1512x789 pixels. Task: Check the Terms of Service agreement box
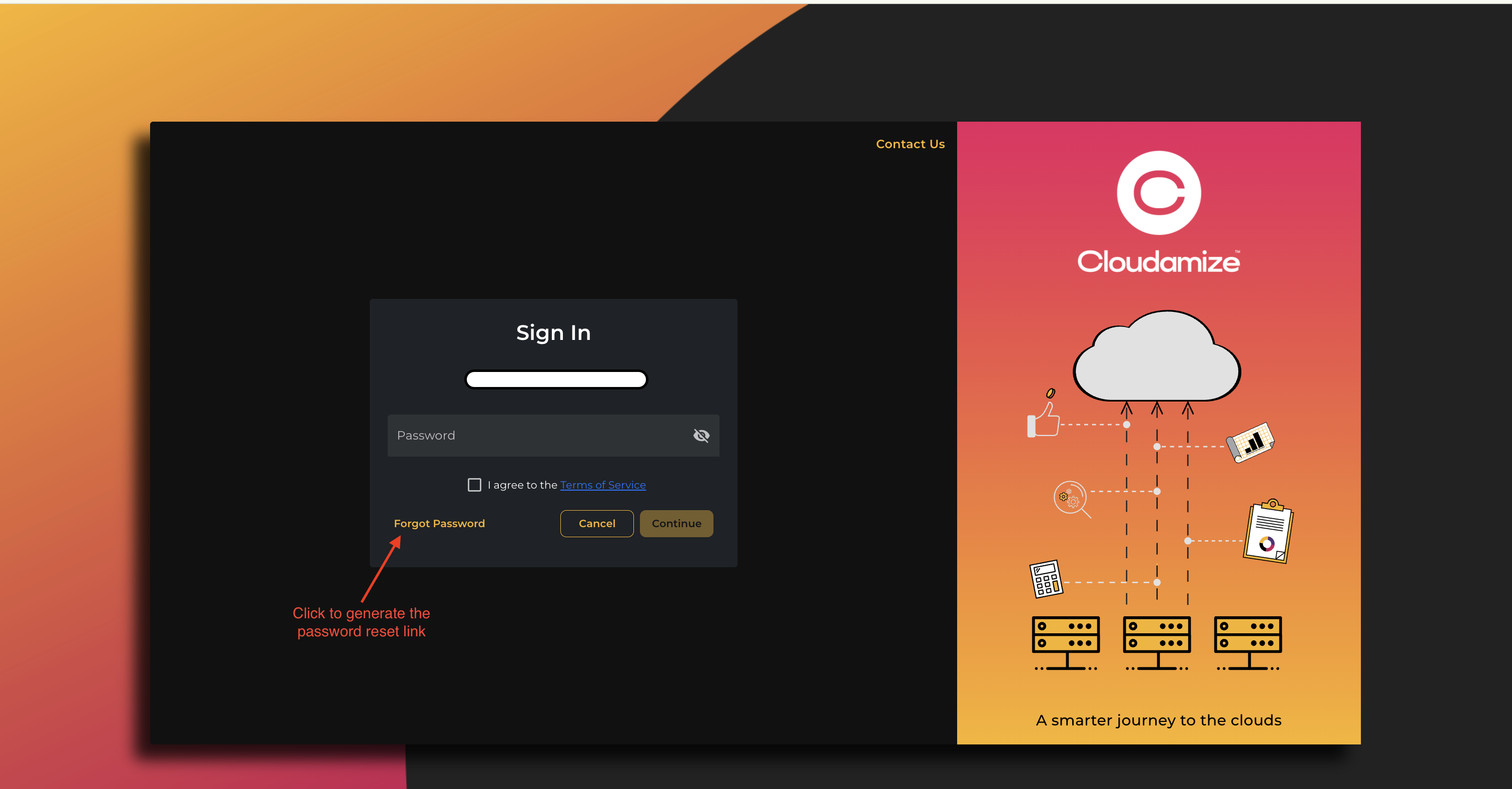(474, 485)
